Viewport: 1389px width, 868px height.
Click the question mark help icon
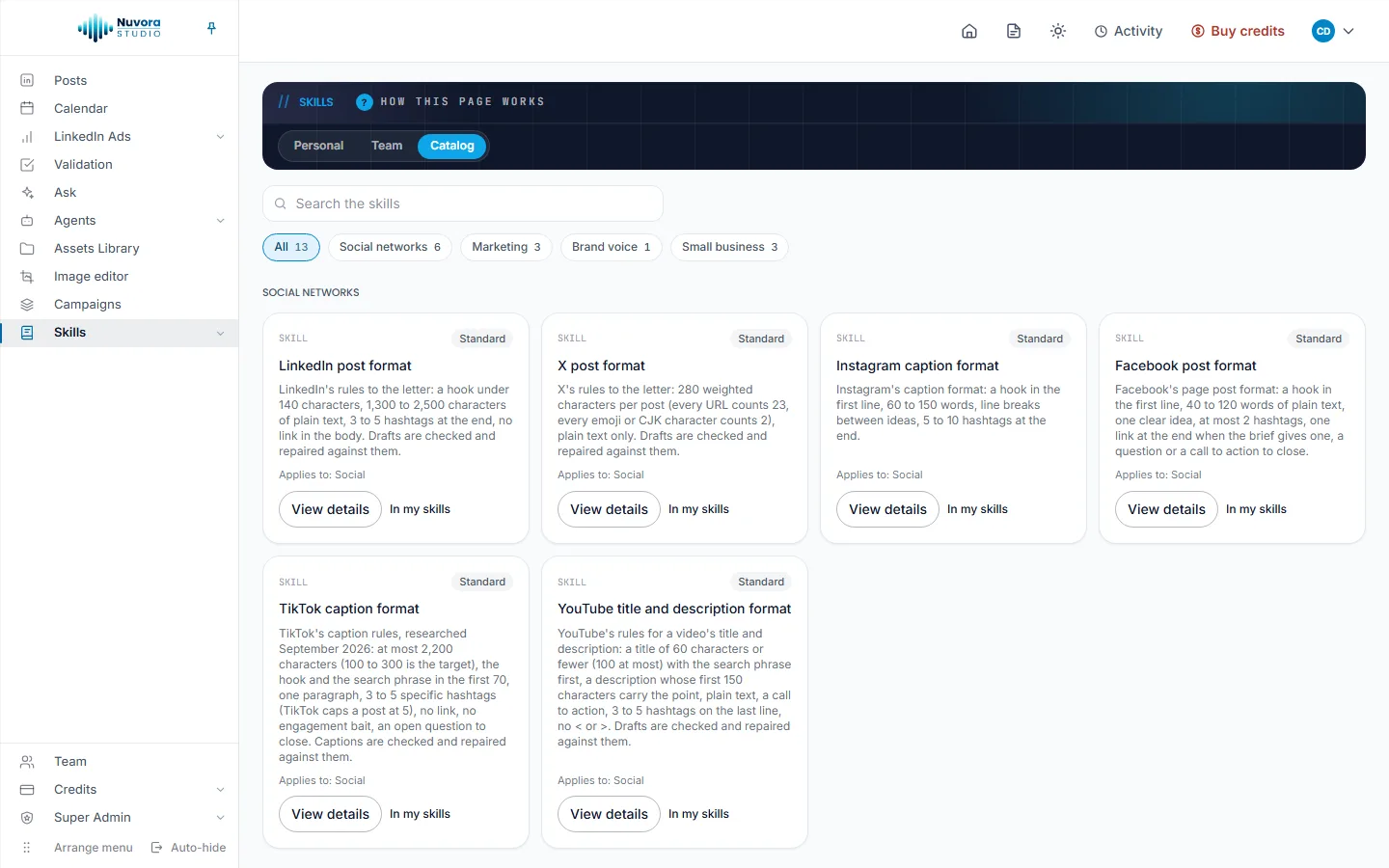(365, 101)
